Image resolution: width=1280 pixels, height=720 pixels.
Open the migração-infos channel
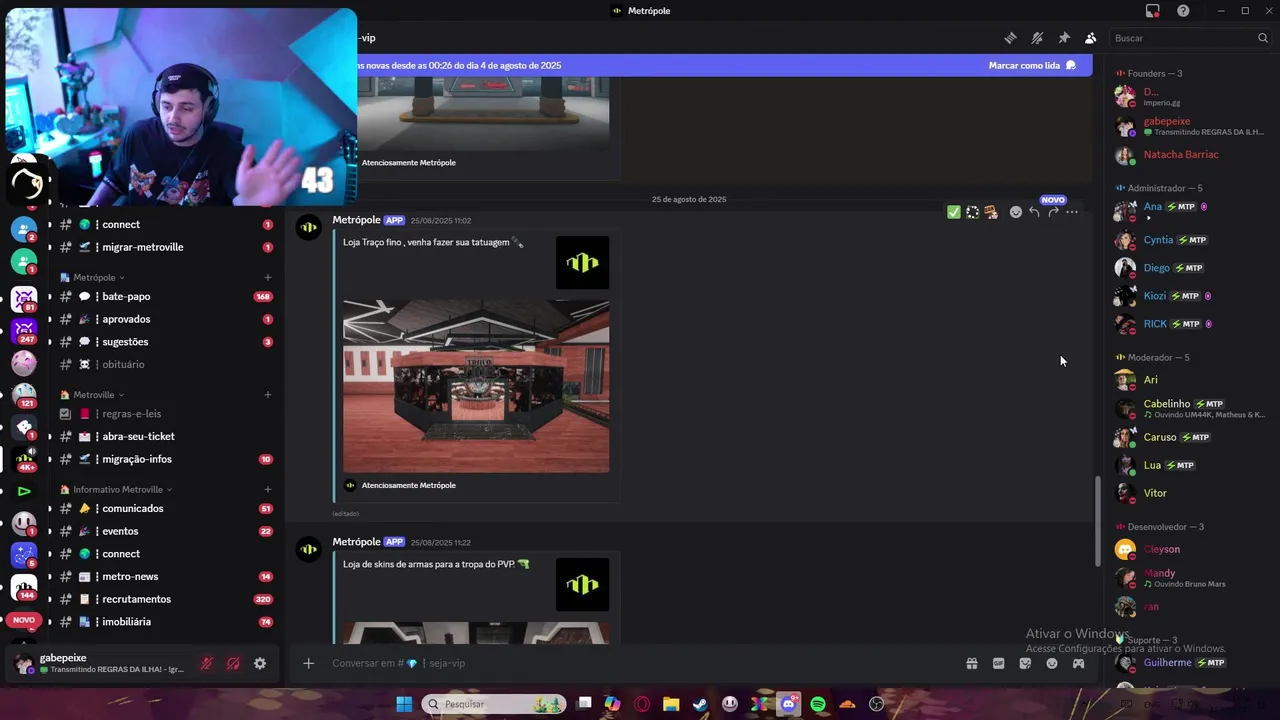[x=165, y=459]
